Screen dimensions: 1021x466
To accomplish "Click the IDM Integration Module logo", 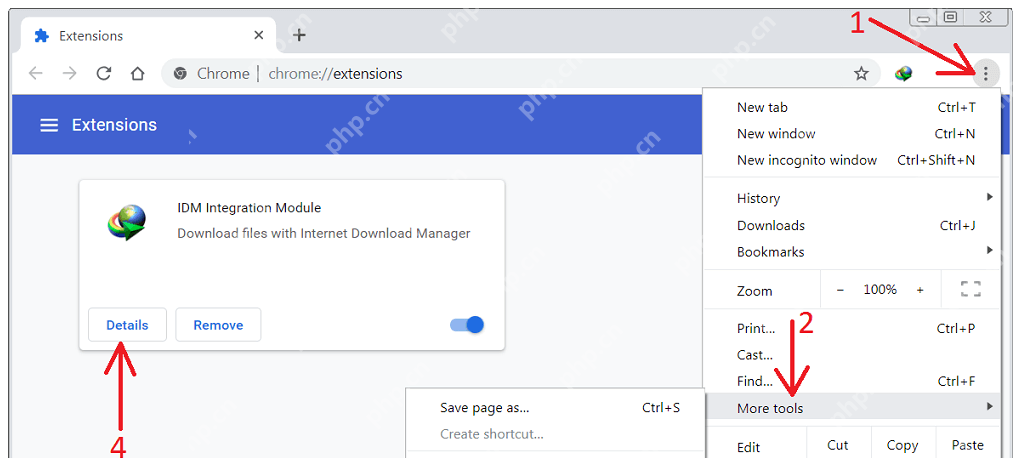I will point(127,223).
